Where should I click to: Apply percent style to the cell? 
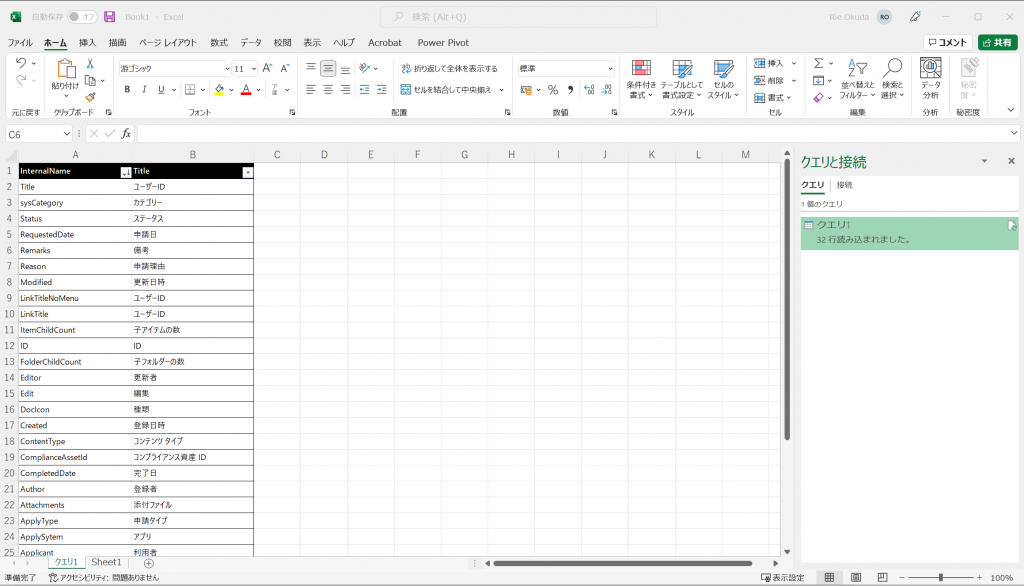(x=552, y=89)
